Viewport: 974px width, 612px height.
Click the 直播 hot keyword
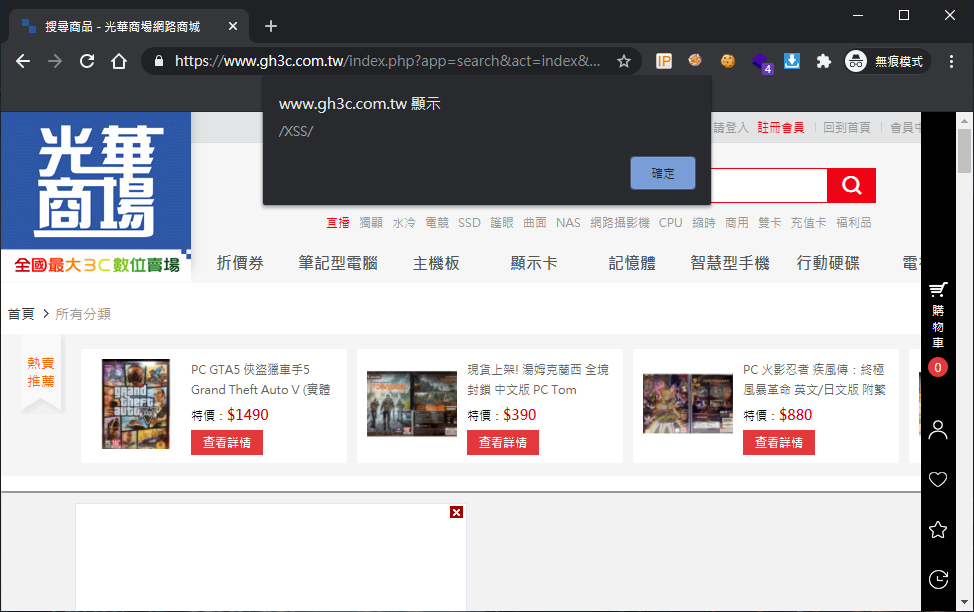[x=338, y=222]
